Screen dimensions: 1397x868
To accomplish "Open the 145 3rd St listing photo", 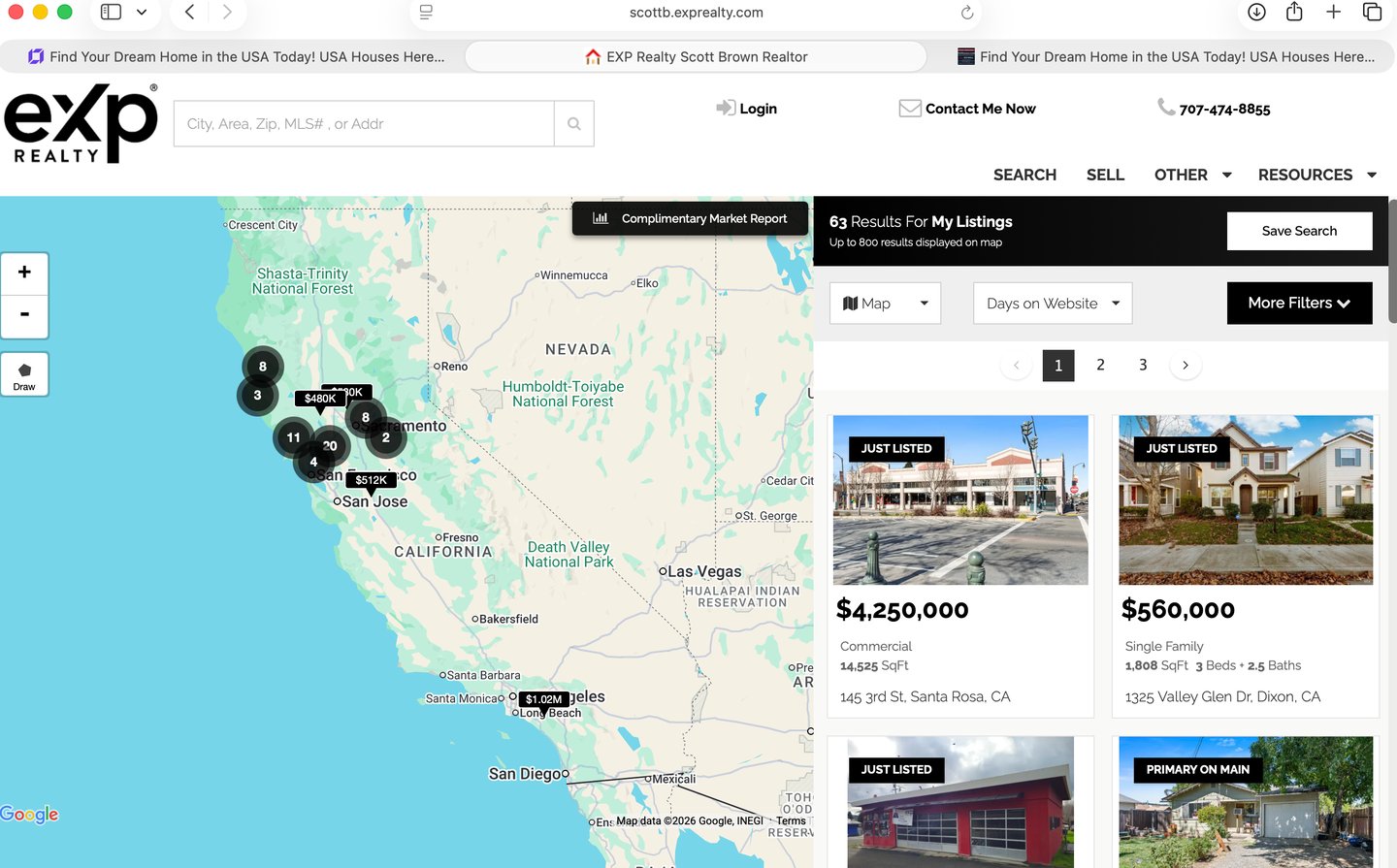I will pyautogui.click(x=960, y=500).
